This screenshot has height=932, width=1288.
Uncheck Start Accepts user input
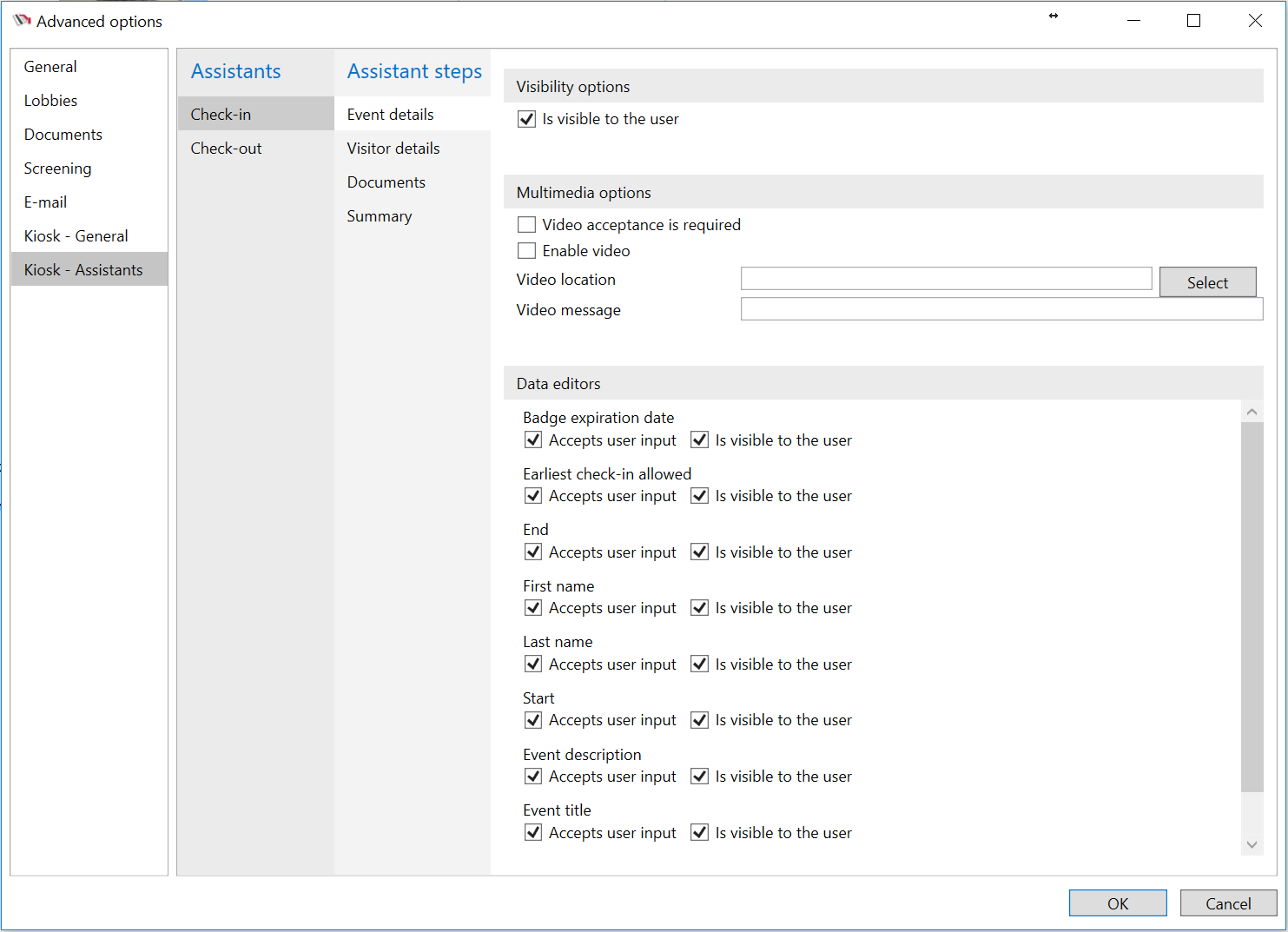click(x=533, y=720)
